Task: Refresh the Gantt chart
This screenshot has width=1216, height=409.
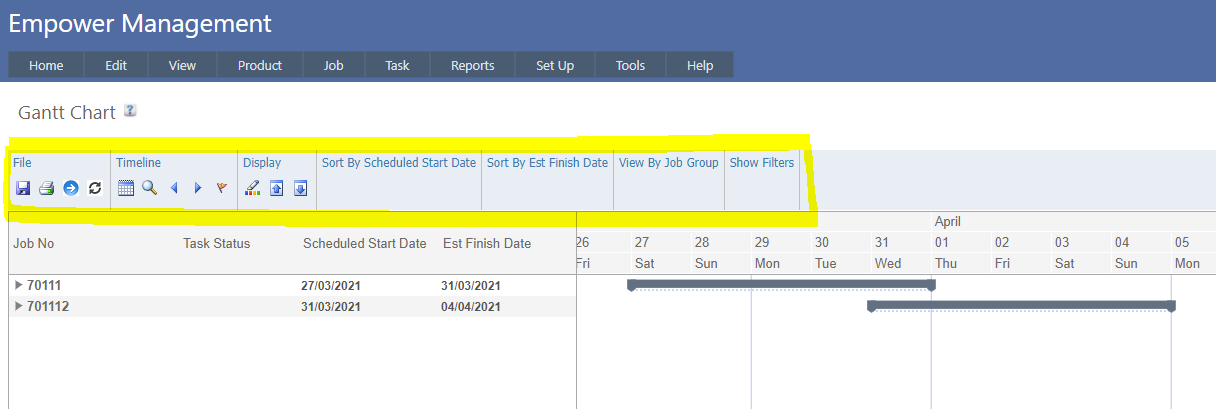Action: 95,188
